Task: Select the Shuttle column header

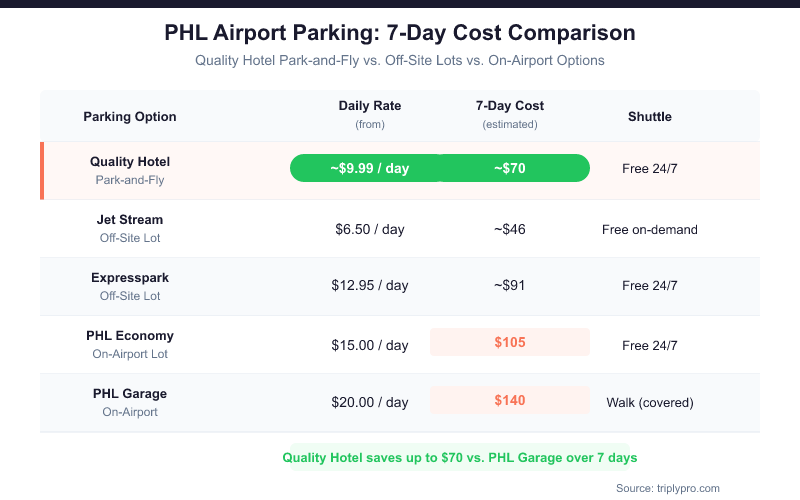Action: click(x=650, y=116)
